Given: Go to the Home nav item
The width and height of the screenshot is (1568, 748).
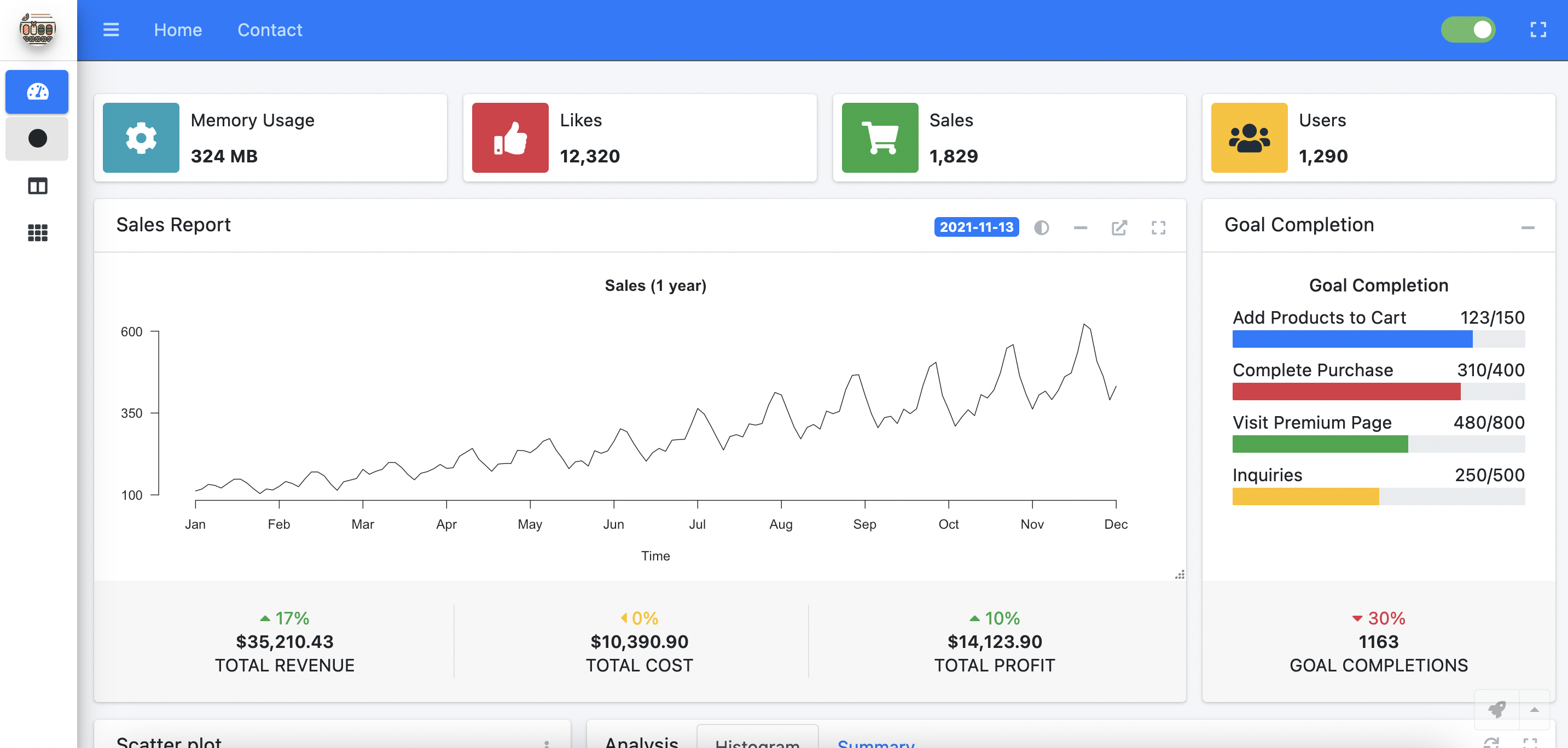Looking at the screenshot, I should (178, 30).
